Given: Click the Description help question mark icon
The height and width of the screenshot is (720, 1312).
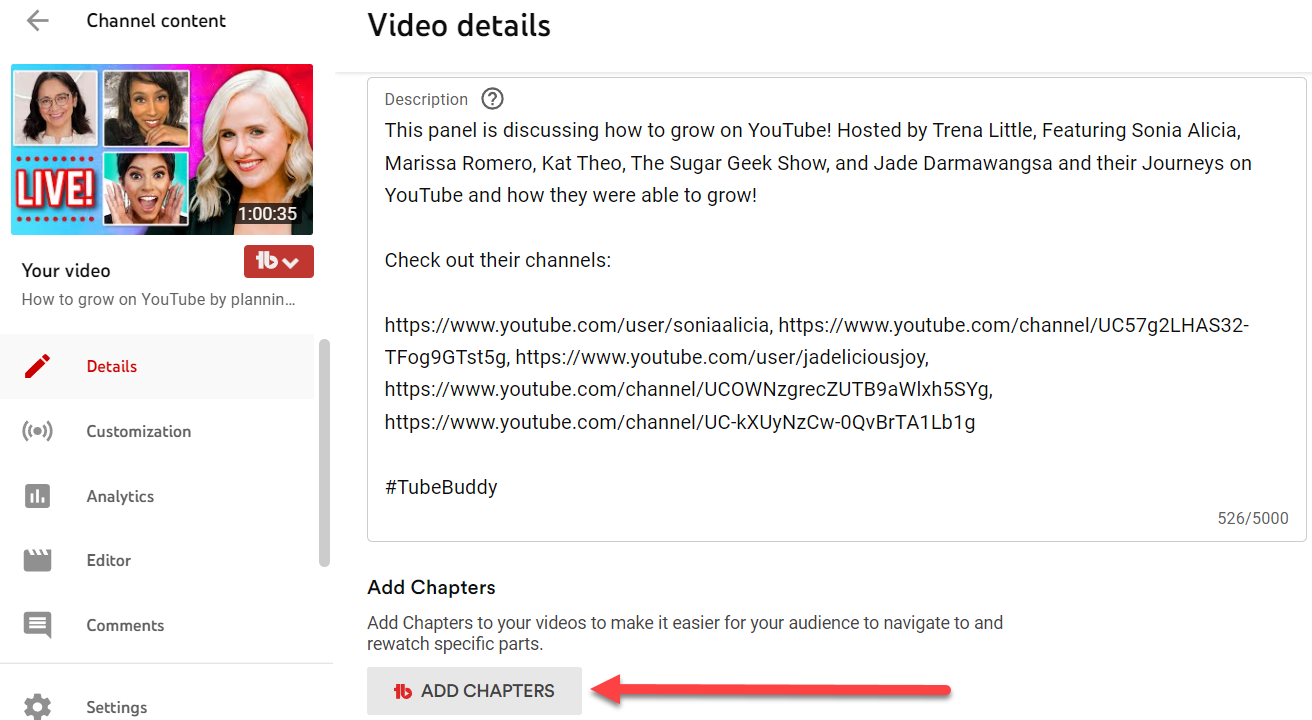Looking at the screenshot, I should coord(492,99).
